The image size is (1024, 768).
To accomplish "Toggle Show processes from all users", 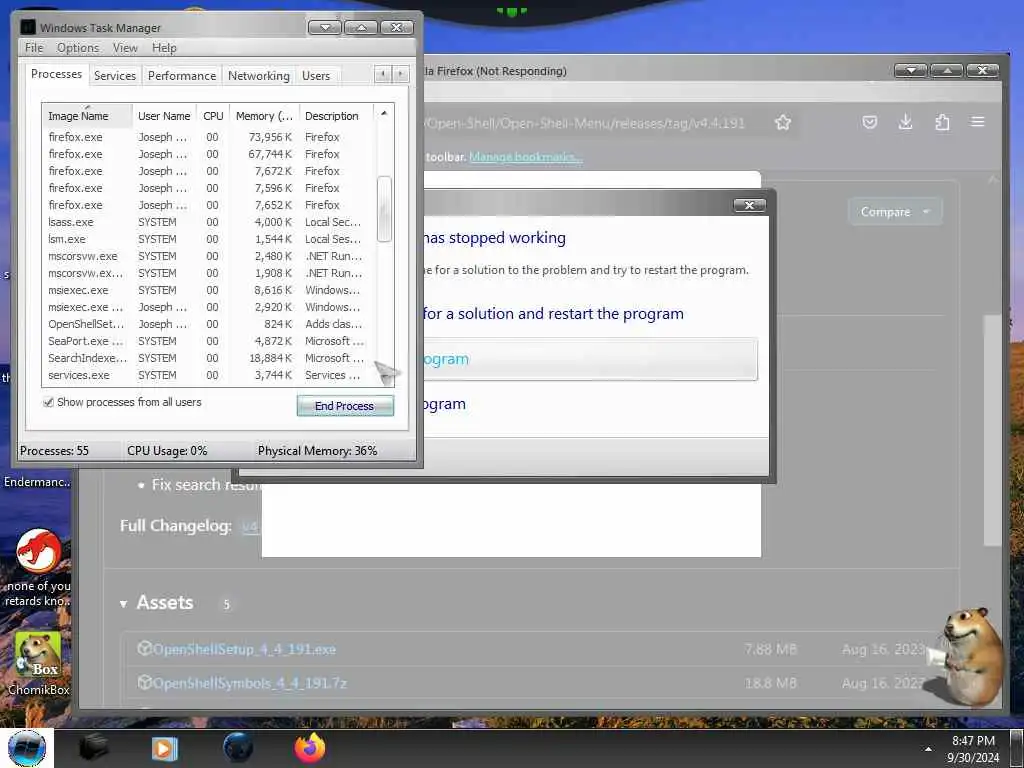I will pos(48,402).
